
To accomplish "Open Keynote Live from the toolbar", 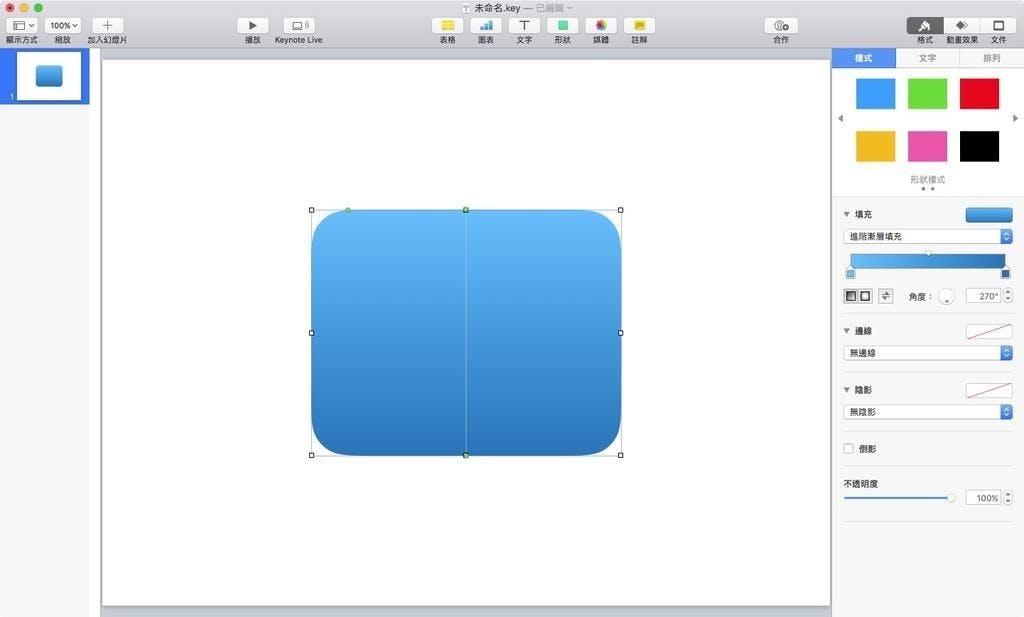I will coord(298,25).
